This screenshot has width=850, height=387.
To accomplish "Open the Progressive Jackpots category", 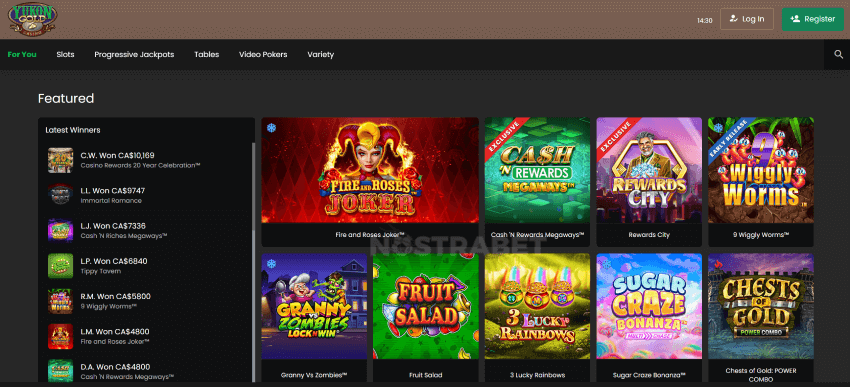I will click(x=134, y=54).
